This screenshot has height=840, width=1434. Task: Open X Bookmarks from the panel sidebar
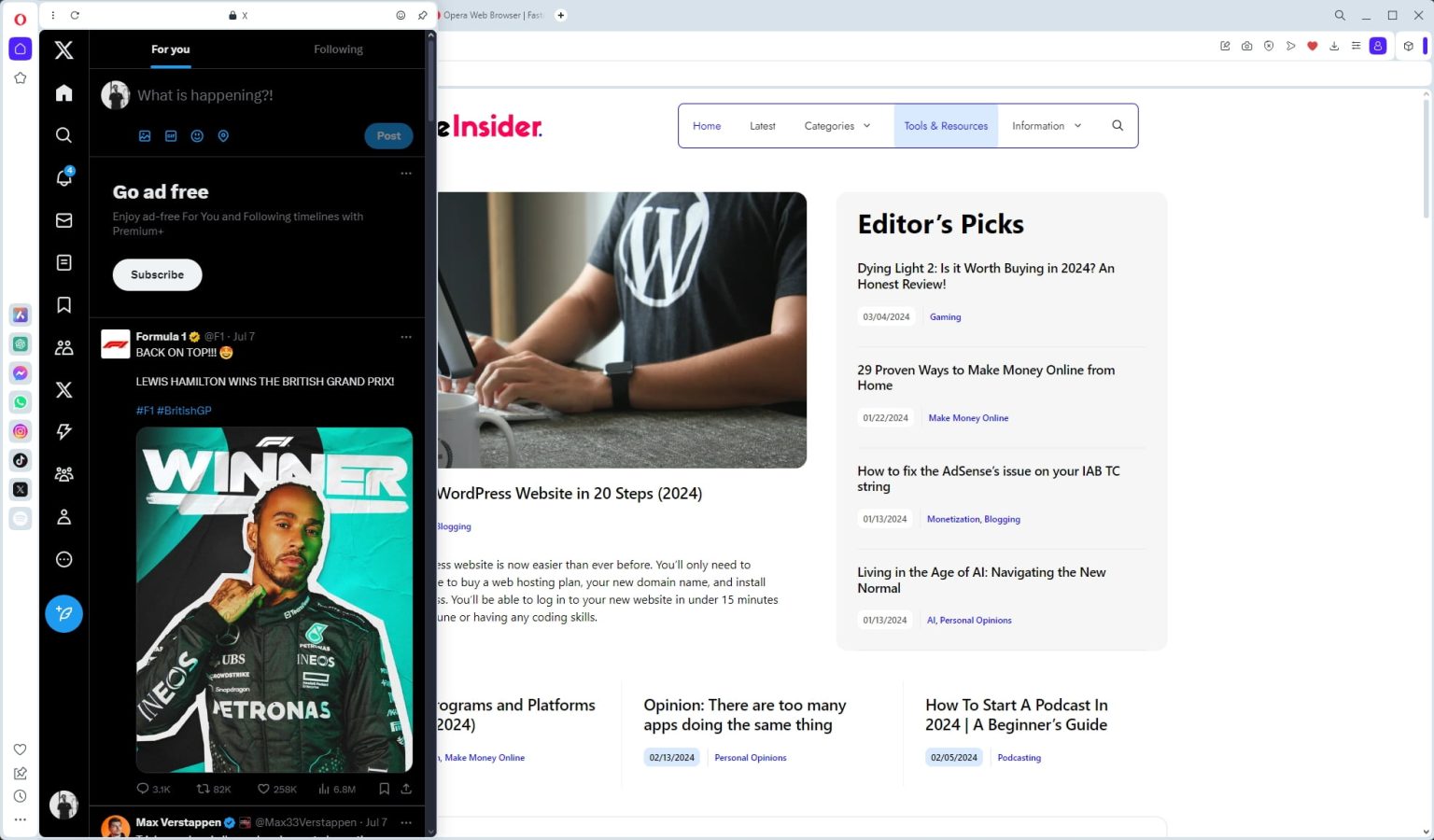click(63, 304)
